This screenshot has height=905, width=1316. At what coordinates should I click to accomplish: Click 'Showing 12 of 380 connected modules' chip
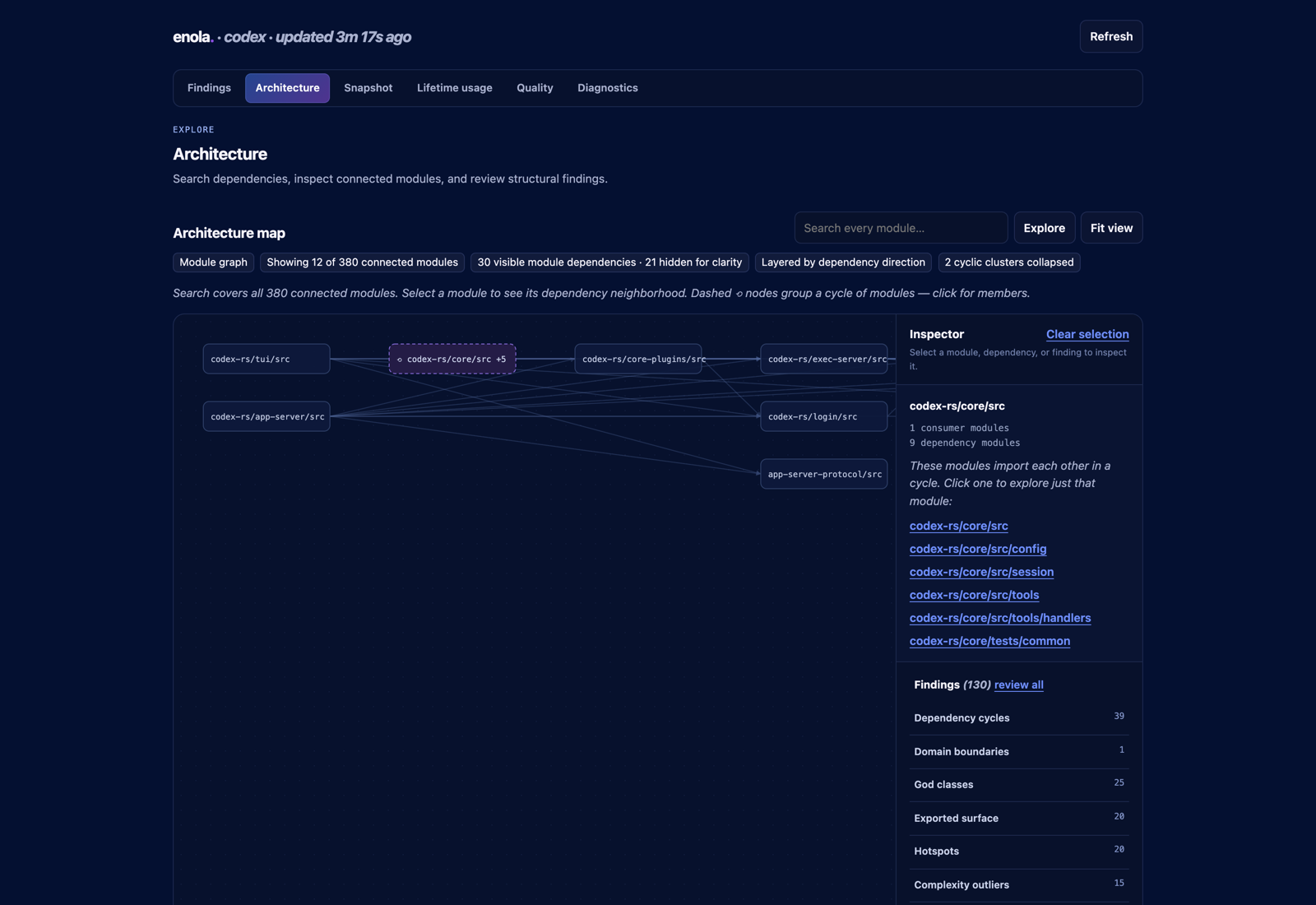[x=362, y=262]
